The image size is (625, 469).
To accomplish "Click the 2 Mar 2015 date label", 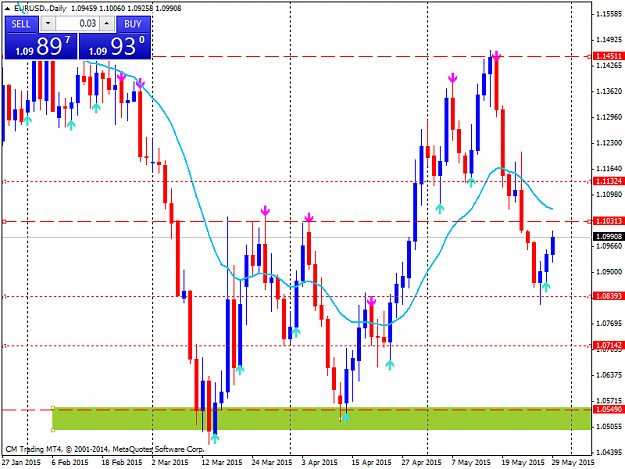I will (x=170, y=463).
